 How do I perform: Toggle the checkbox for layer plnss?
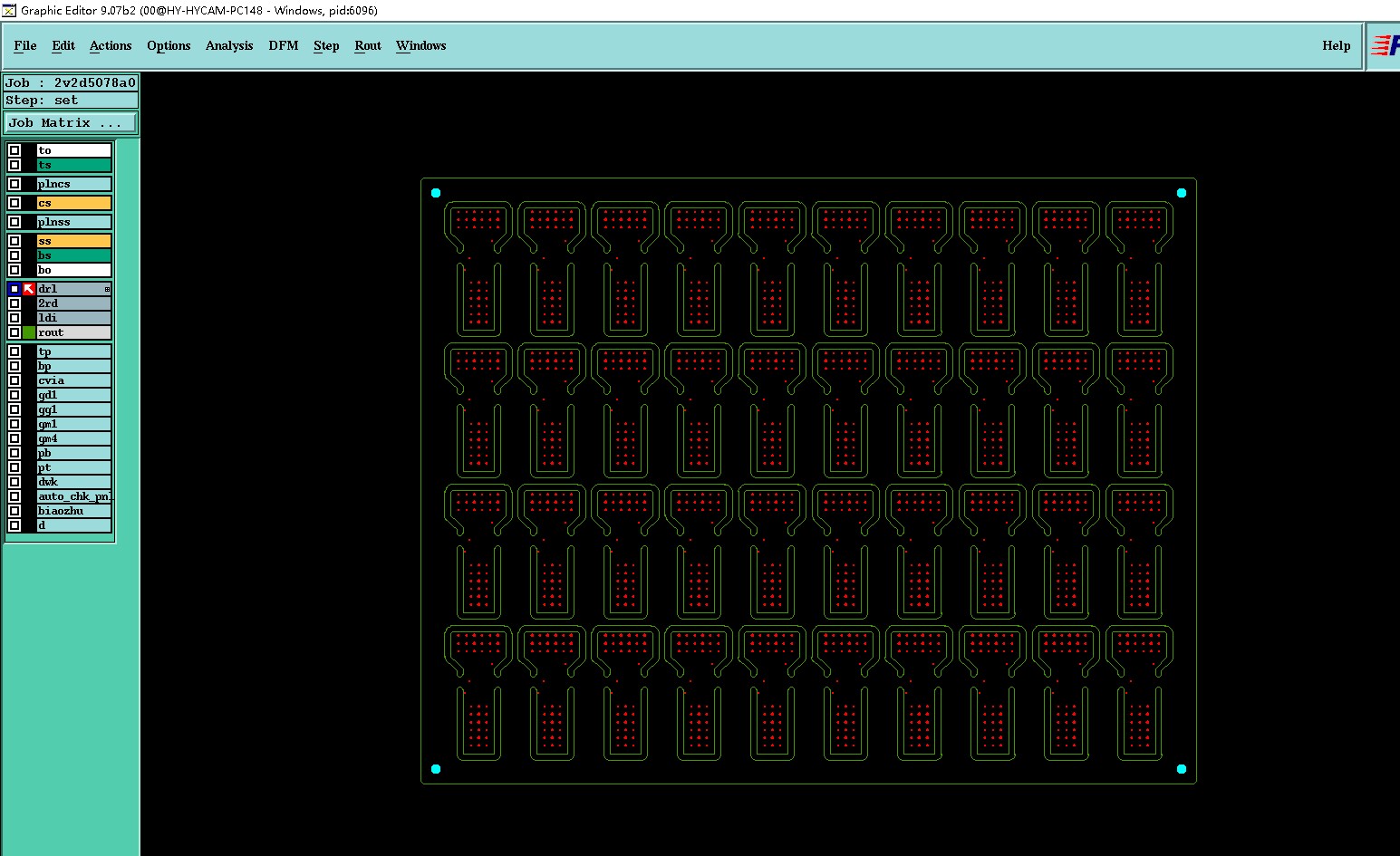click(14, 222)
